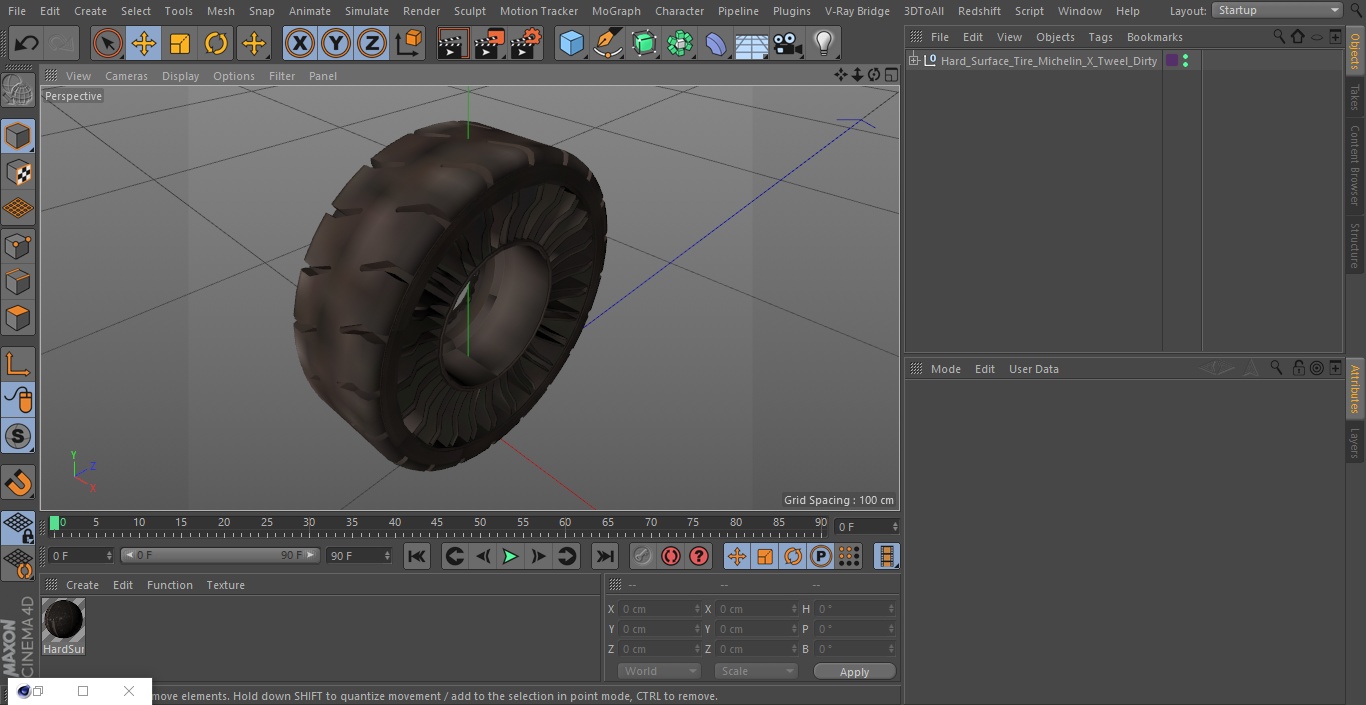Screen dimensions: 1366x705
Task: Click the Undo arrow icon
Action: (x=26, y=43)
